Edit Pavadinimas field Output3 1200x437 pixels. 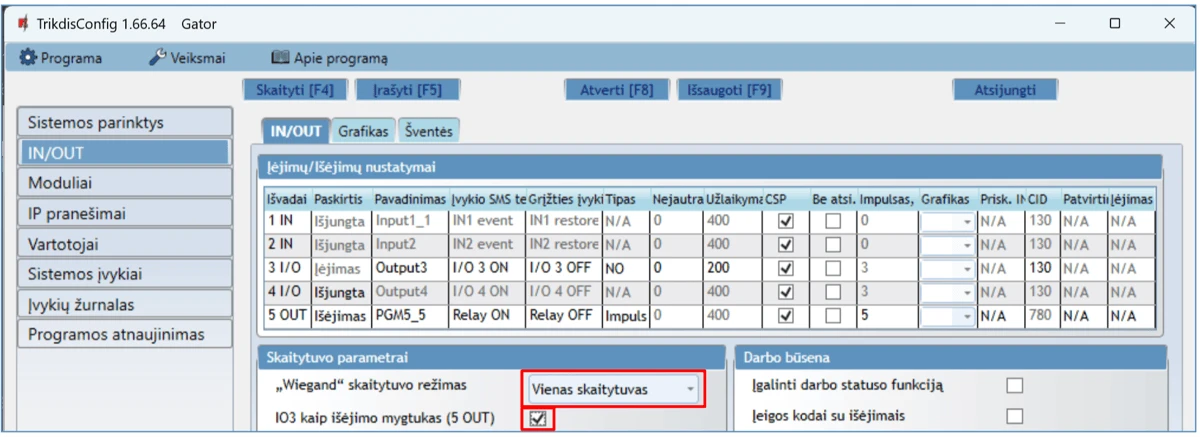pyautogui.click(x=410, y=268)
